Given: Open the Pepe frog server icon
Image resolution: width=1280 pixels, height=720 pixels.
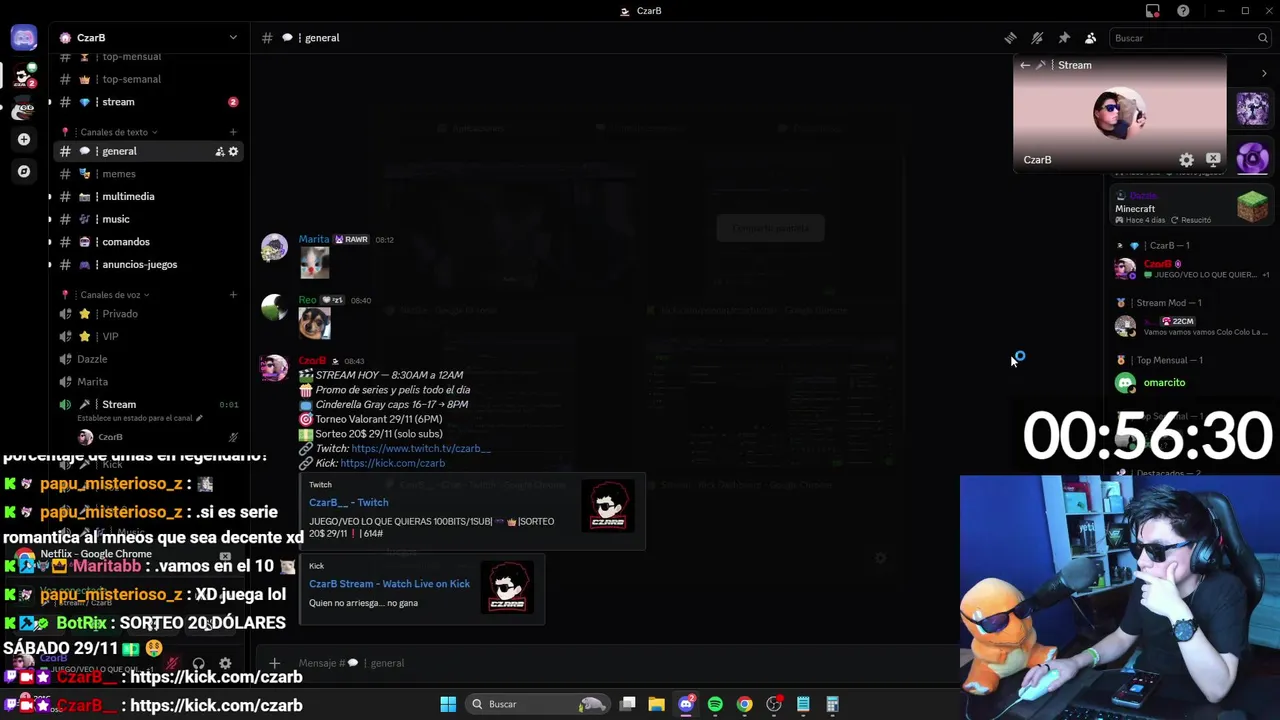Looking at the screenshot, I should (x=24, y=108).
